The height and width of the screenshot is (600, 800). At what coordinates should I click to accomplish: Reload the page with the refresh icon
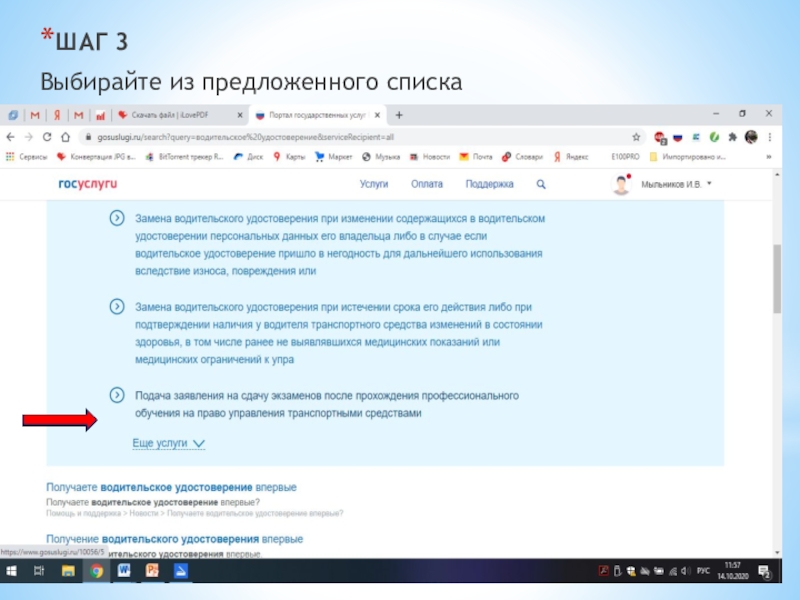(46, 137)
